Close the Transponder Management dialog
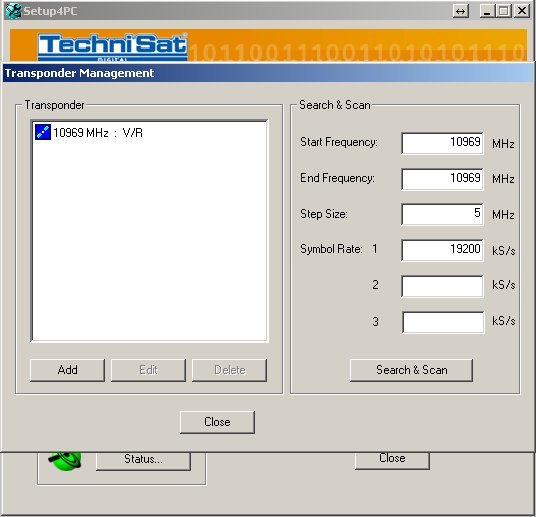The width and height of the screenshot is (536, 517). point(217,422)
